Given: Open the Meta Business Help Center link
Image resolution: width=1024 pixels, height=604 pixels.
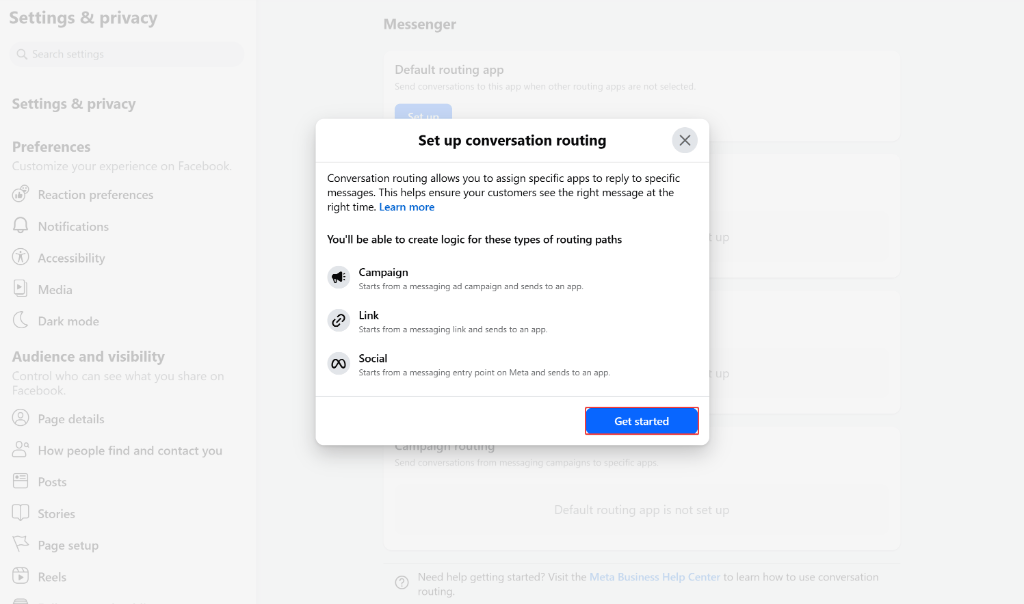Looking at the screenshot, I should point(654,577).
